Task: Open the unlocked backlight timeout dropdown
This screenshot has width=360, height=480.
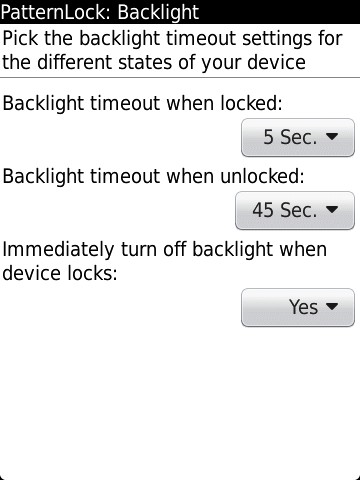Action: tap(295, 210)
